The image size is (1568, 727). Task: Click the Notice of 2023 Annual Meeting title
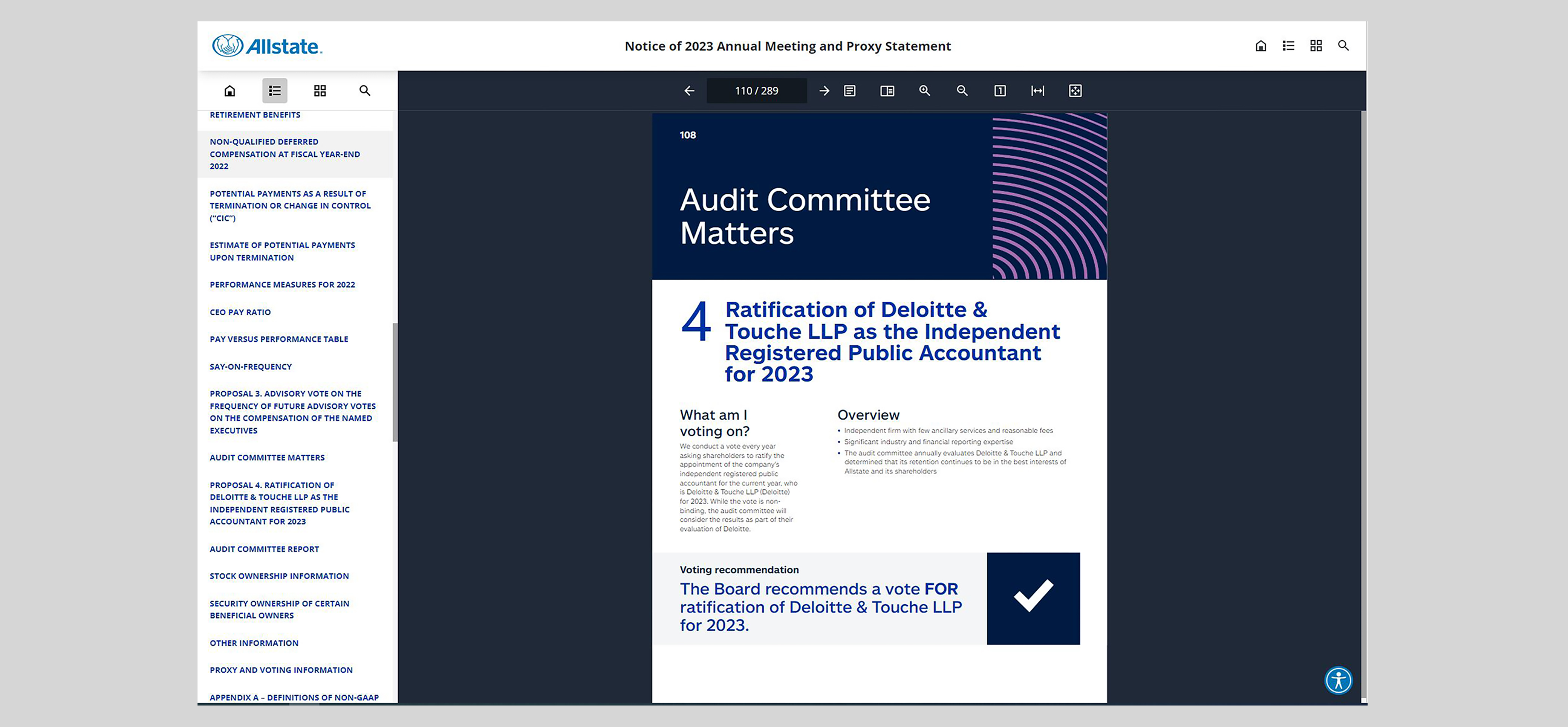[788, 46]
